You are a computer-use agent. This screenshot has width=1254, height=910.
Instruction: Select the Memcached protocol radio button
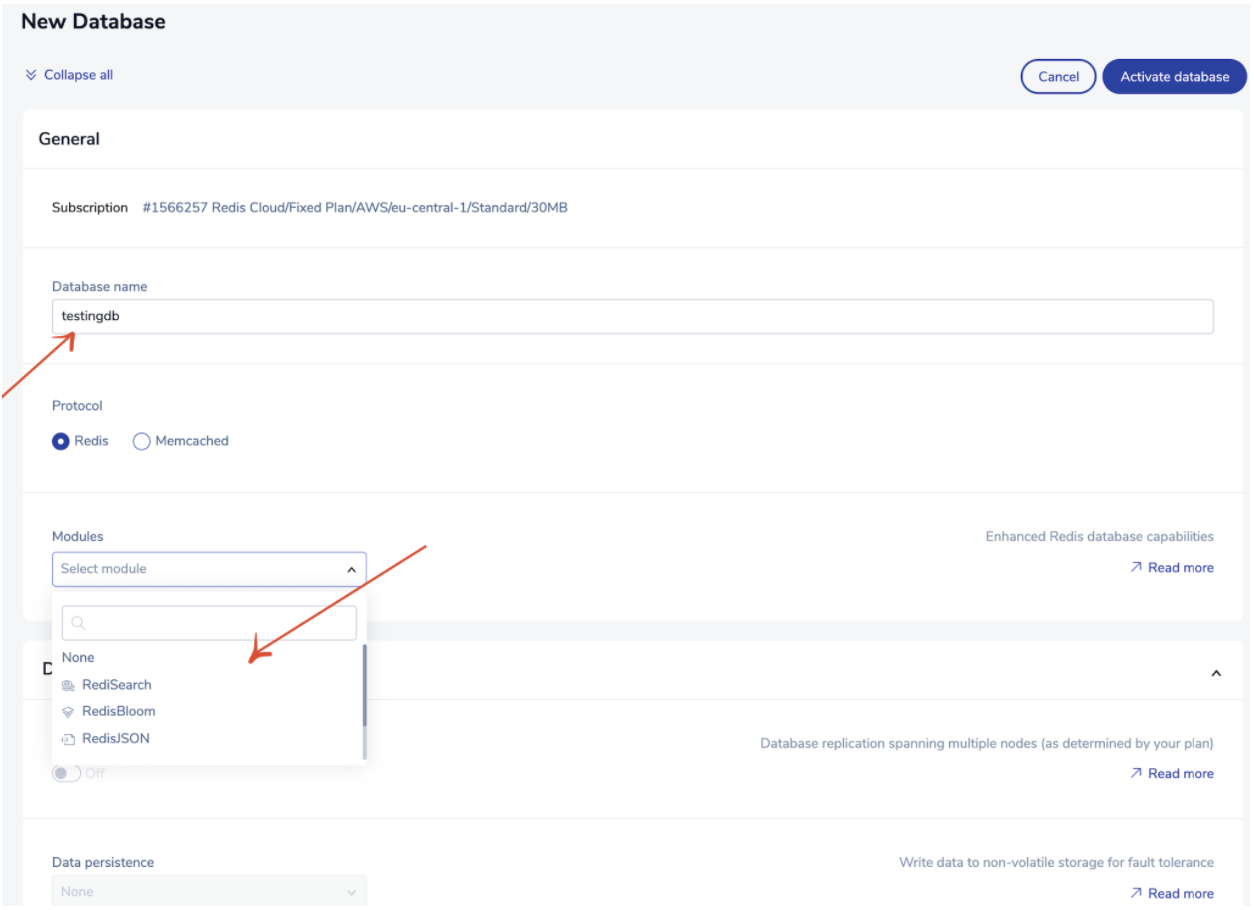point(141,441)
